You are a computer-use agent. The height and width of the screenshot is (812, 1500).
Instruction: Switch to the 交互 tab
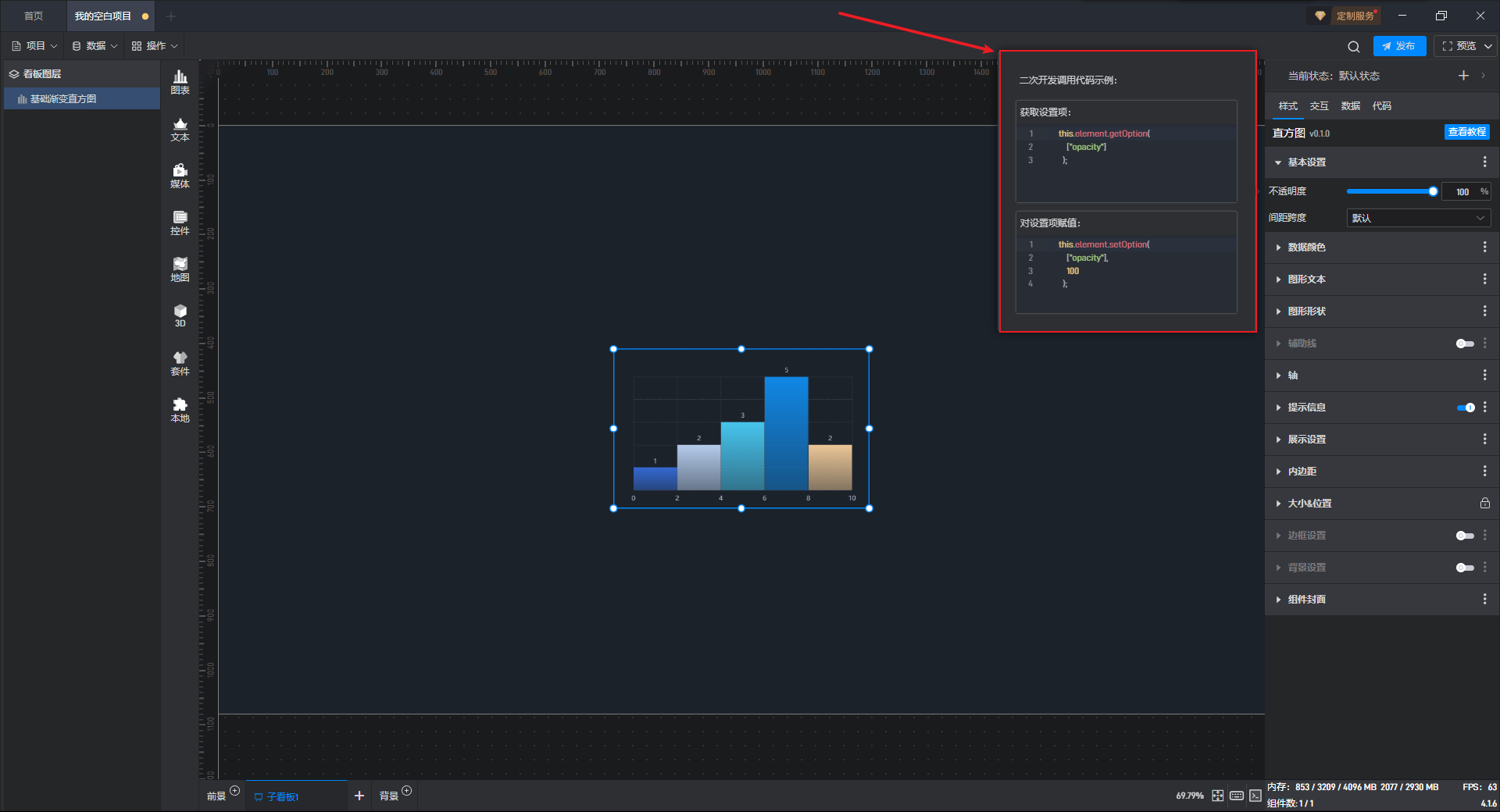tap(1319, 106)
